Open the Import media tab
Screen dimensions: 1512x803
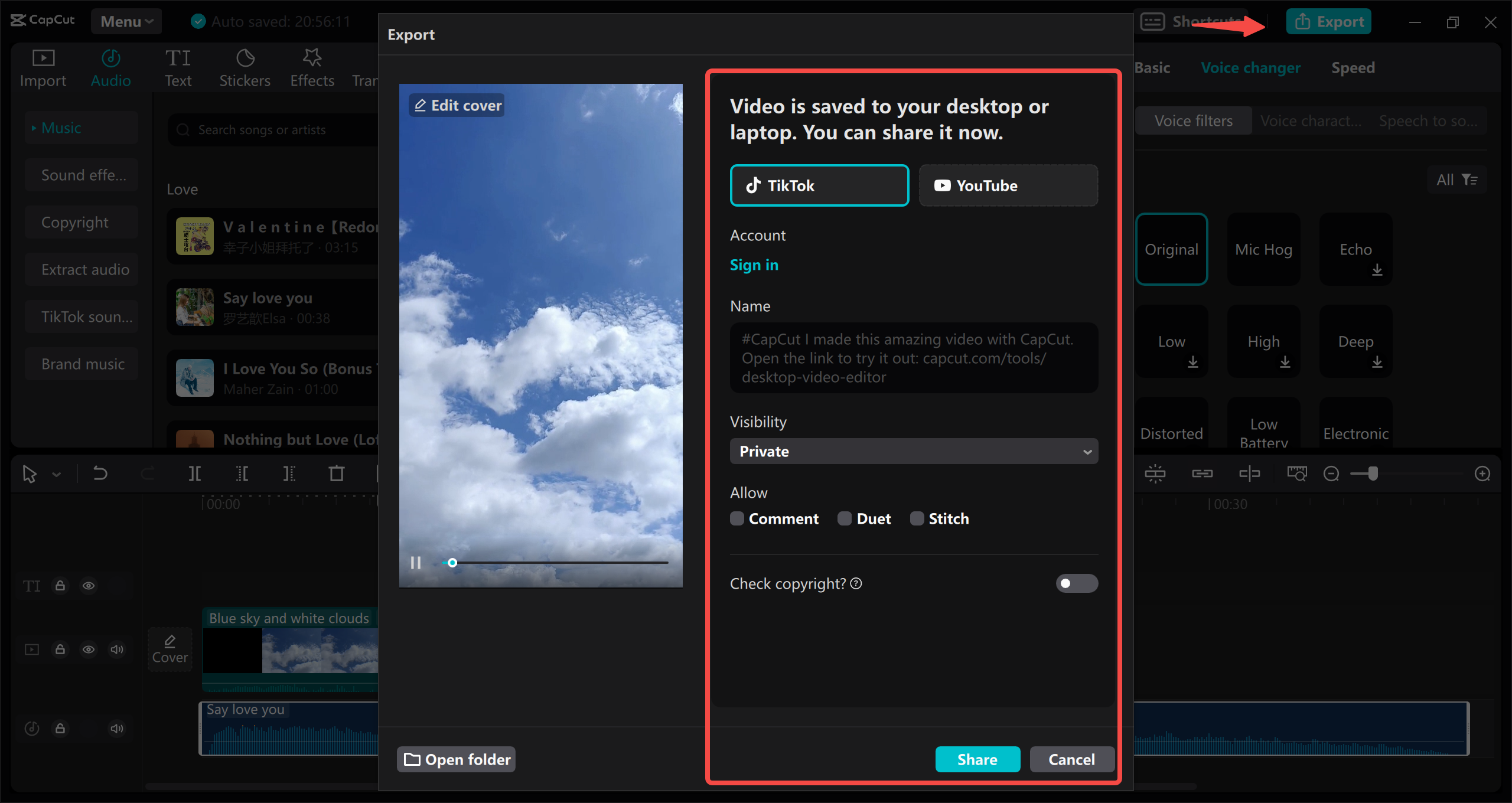(x=43, y=68)
